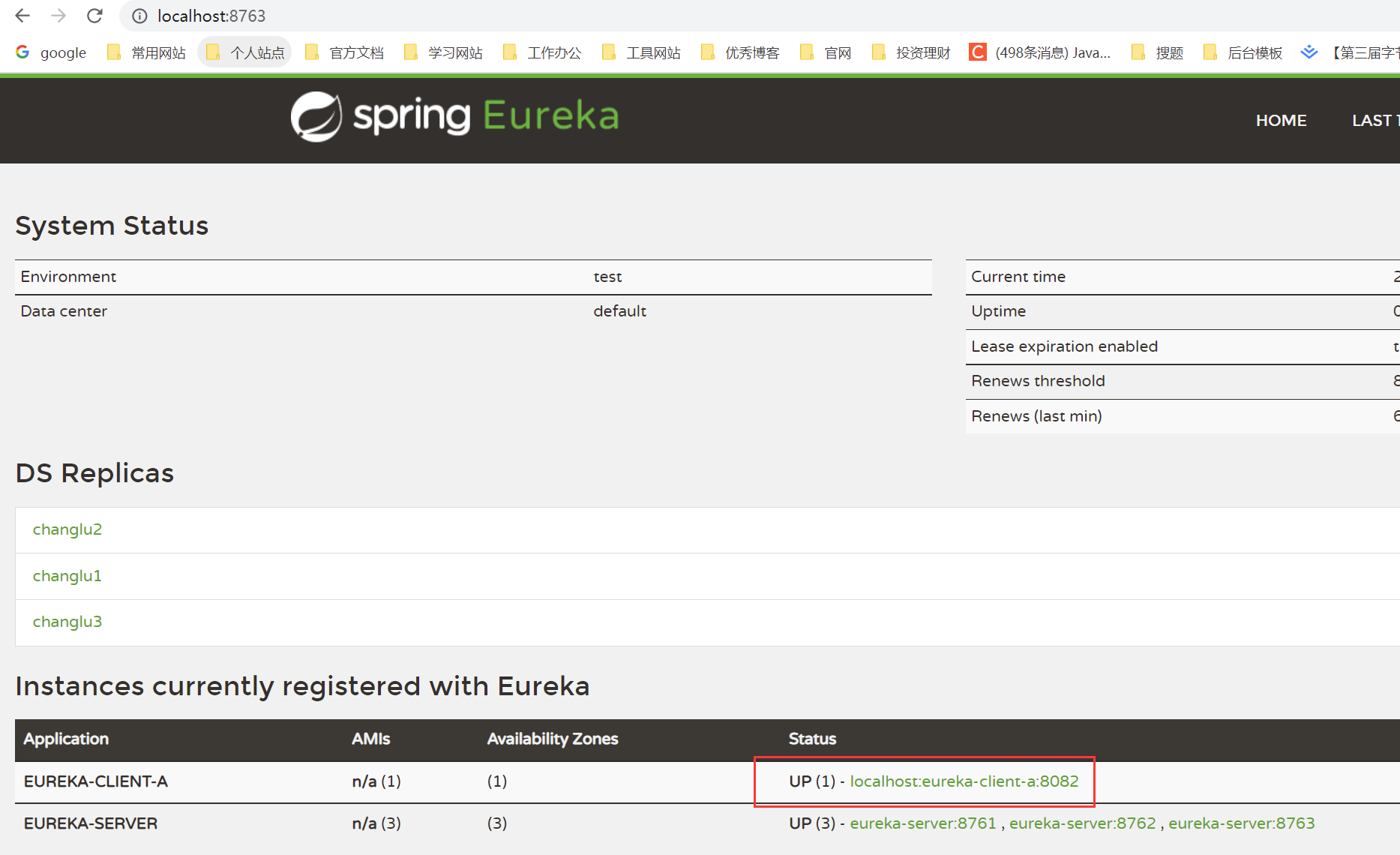Reload the page with refresh icon
1400x855 pixels.
pos(94,16)
